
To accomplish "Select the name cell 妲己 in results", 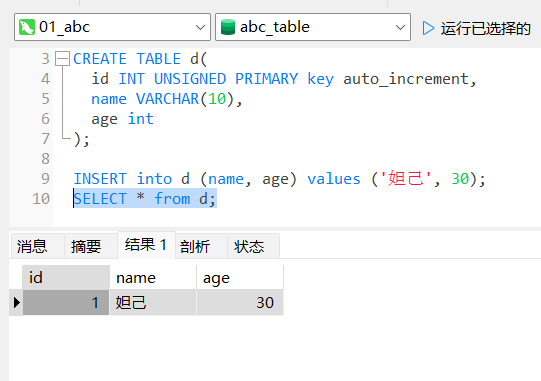I will point(153,302).
